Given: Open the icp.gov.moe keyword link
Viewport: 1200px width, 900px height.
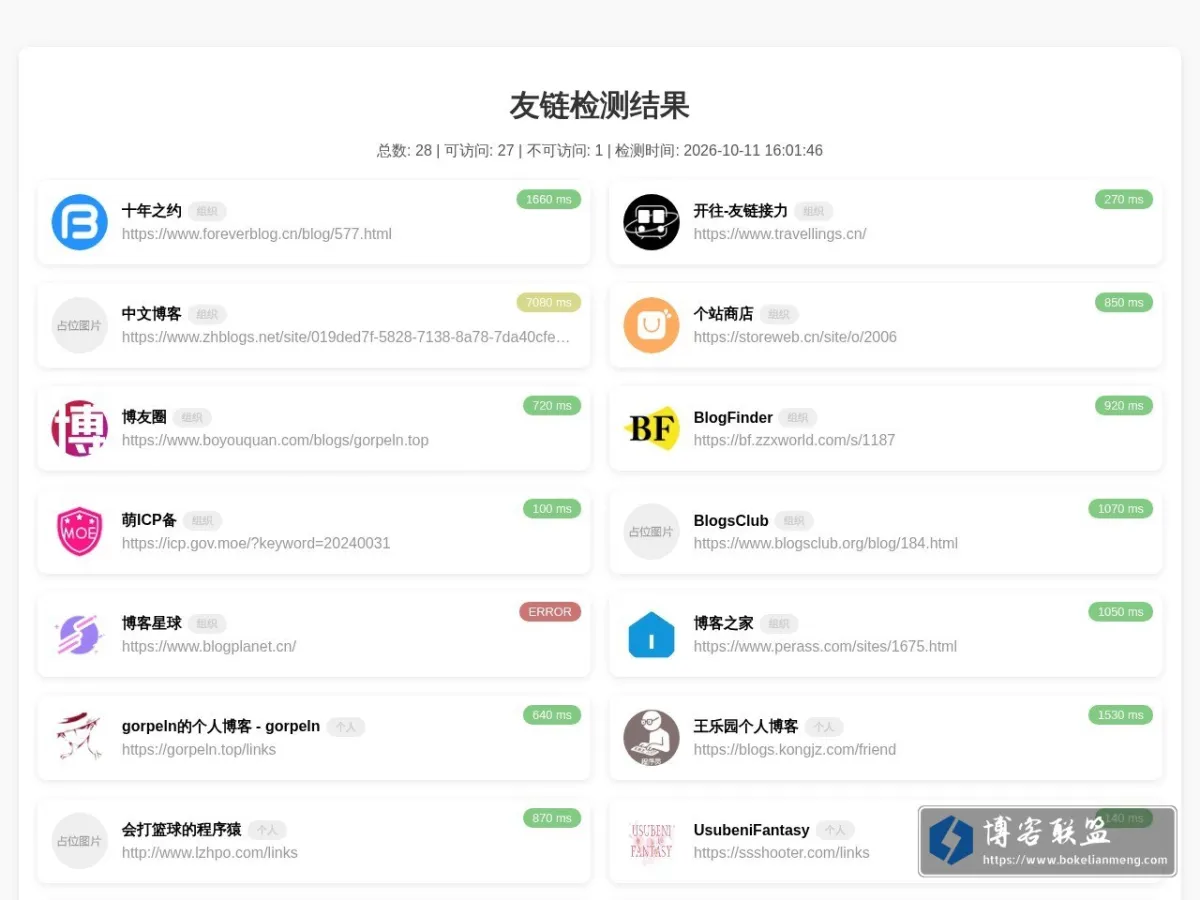Looking at the screenshot, I should click(256, 543).
